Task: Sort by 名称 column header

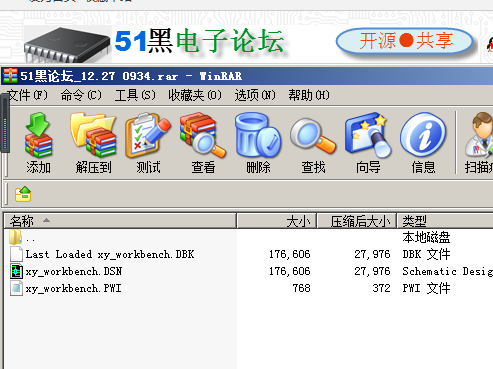Action: (120, 221)
